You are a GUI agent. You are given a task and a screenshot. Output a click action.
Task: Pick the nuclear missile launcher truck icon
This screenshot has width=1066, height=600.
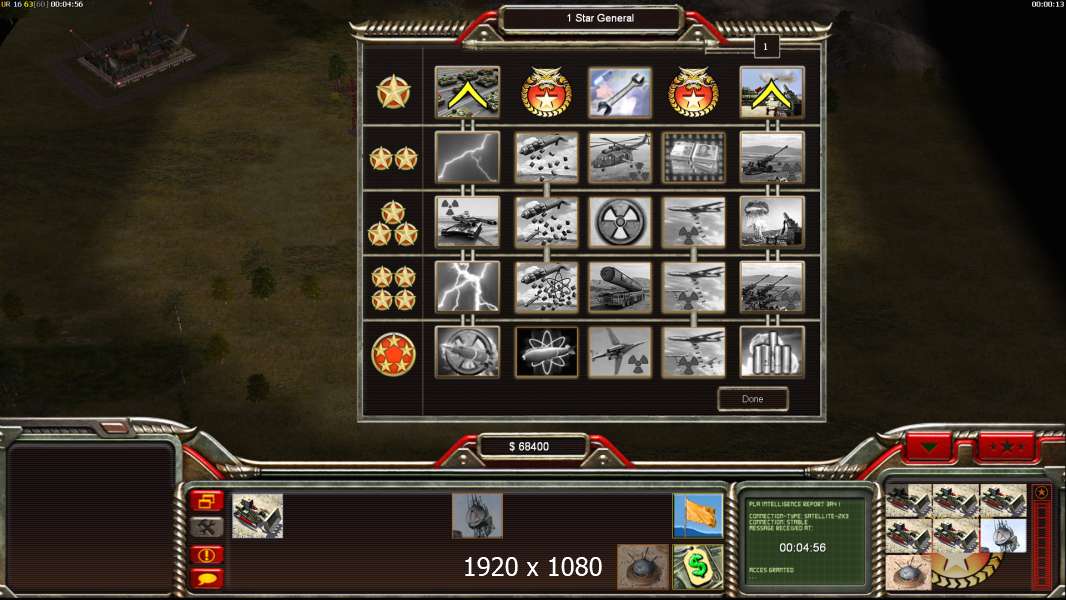coord(619,287)
